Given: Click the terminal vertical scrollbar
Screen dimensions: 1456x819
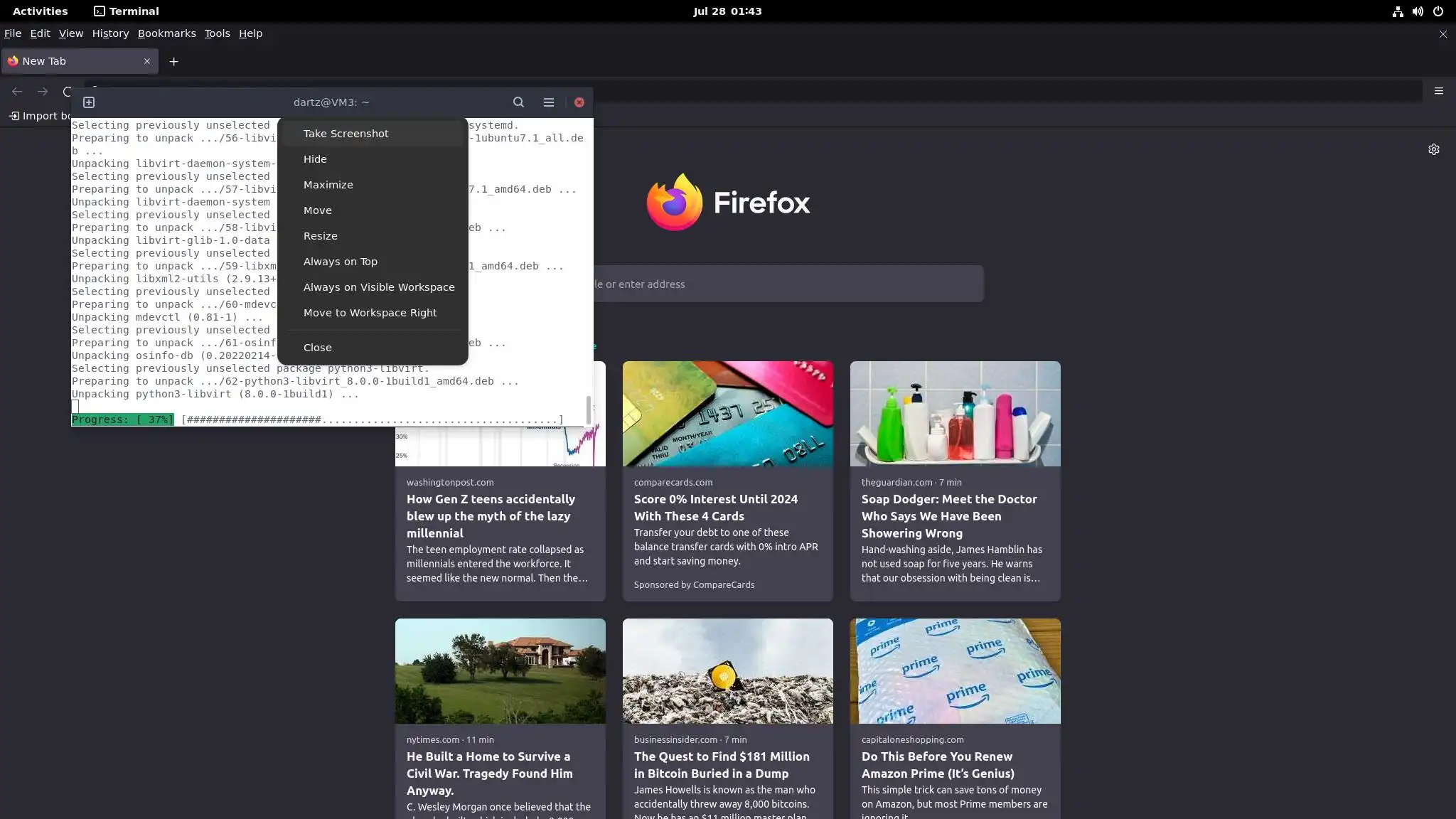Looking at the screenshot, I should click(588, 409).
